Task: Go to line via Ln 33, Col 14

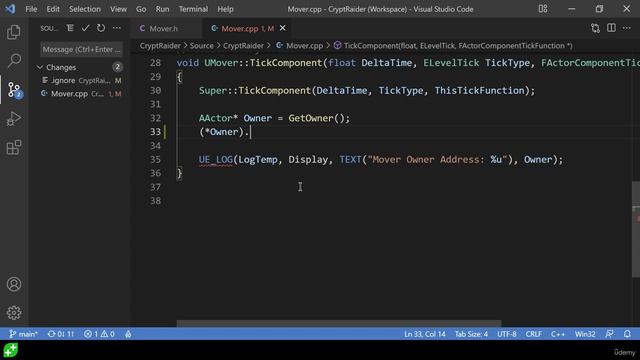Action: coord(424,334)
